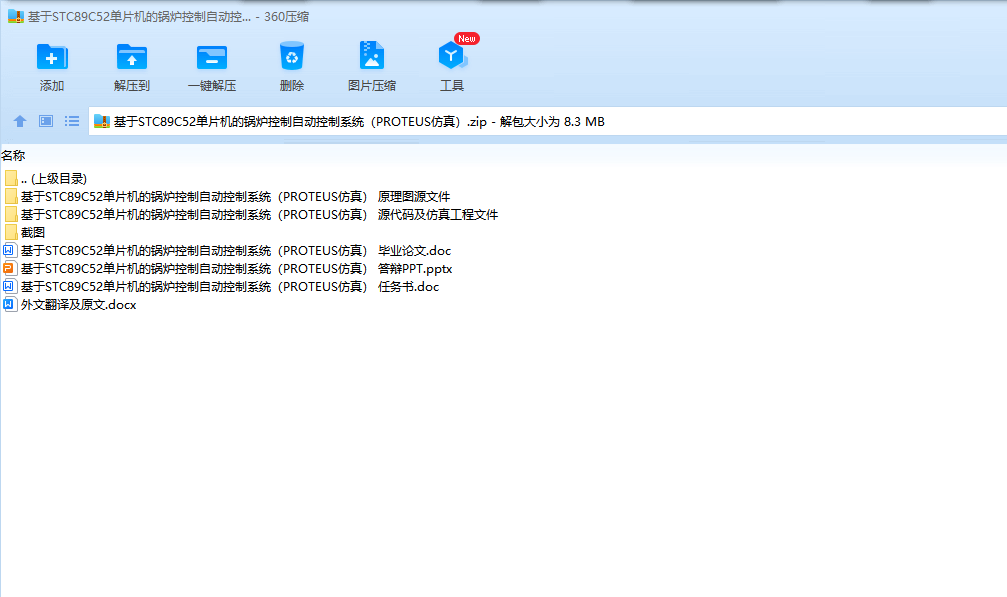Screen dimensions: 1007x597
Task: Switch to the large icon view mode
Action: point(46,121)
